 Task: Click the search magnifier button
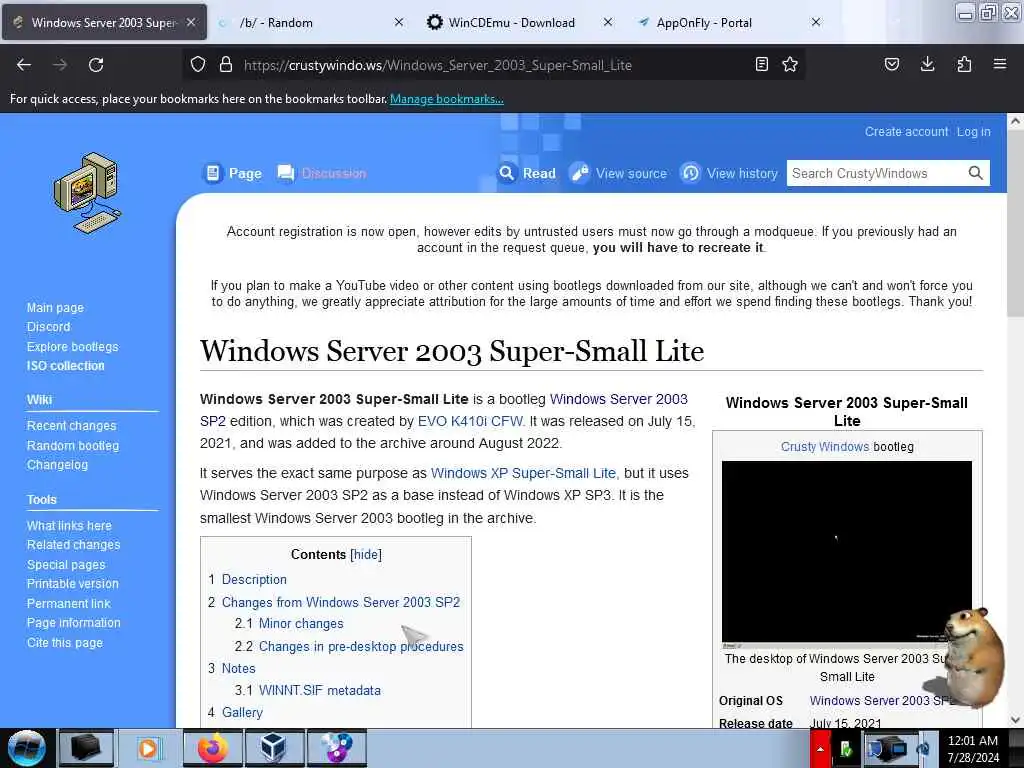pyautogui.click(x=976, y=173)
